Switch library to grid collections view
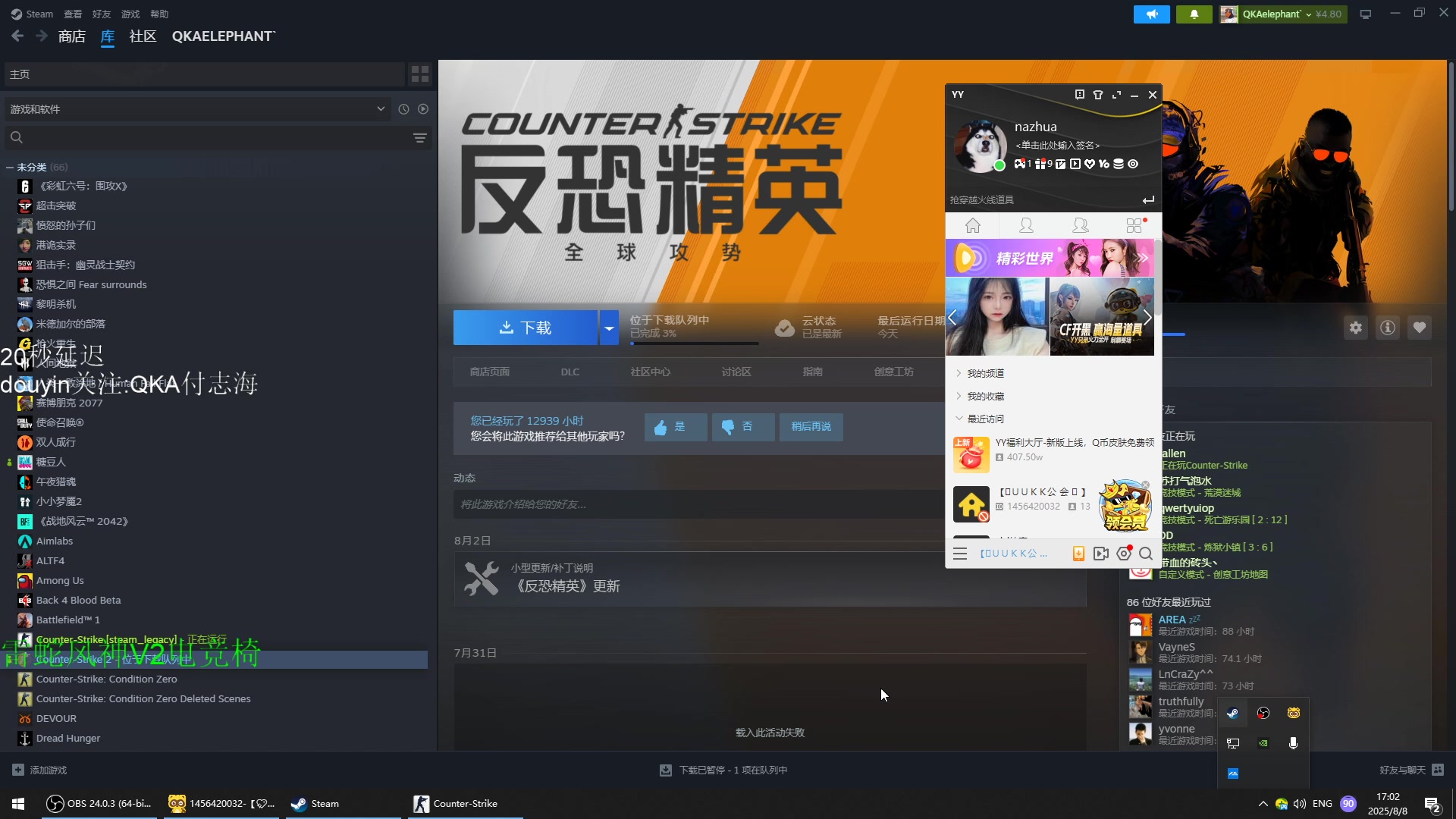 [419, 74]
